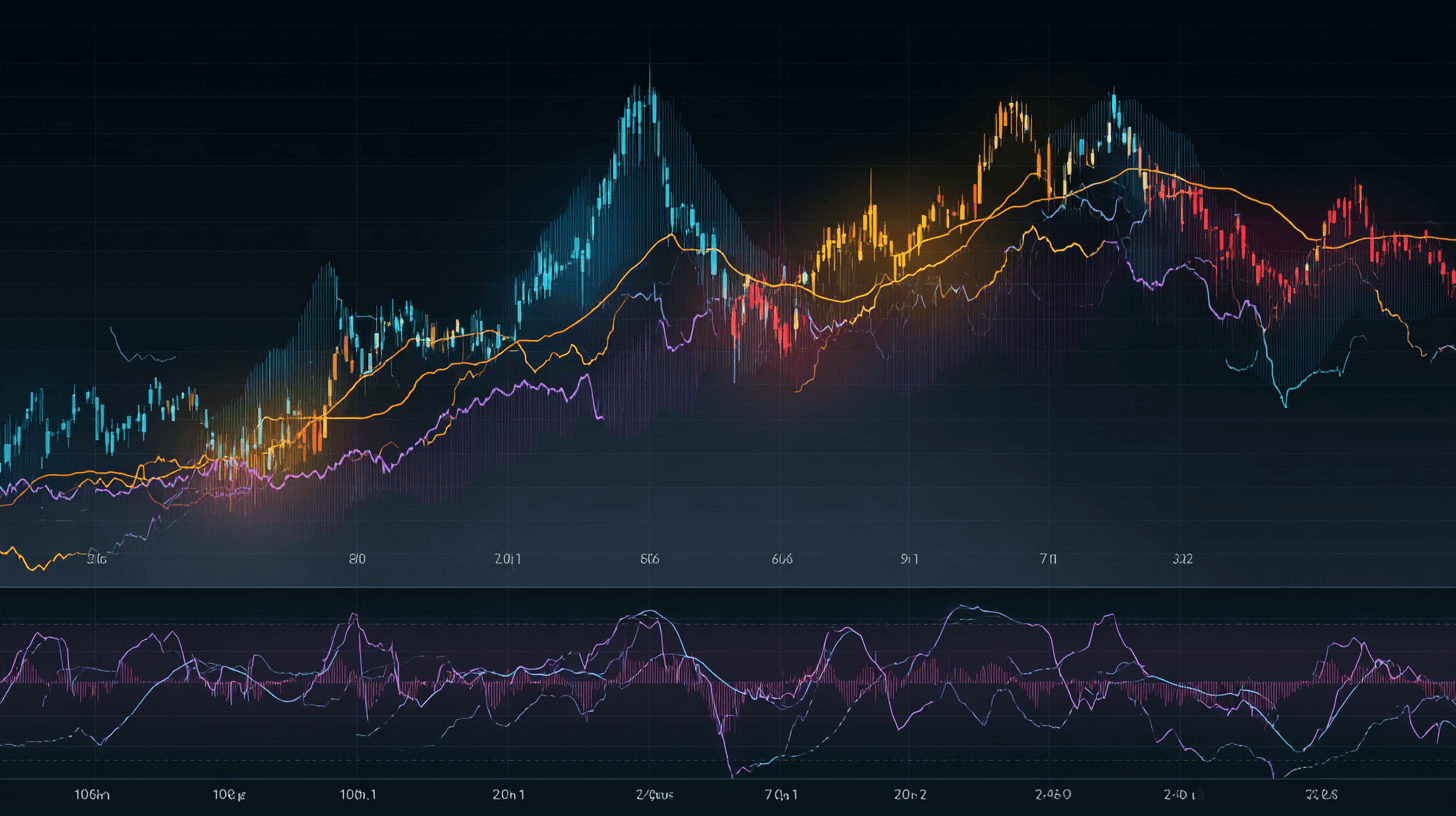
Task: Switch to the 20h1 timeframe label
Action: pyautogui.click(x=507, y=795)
